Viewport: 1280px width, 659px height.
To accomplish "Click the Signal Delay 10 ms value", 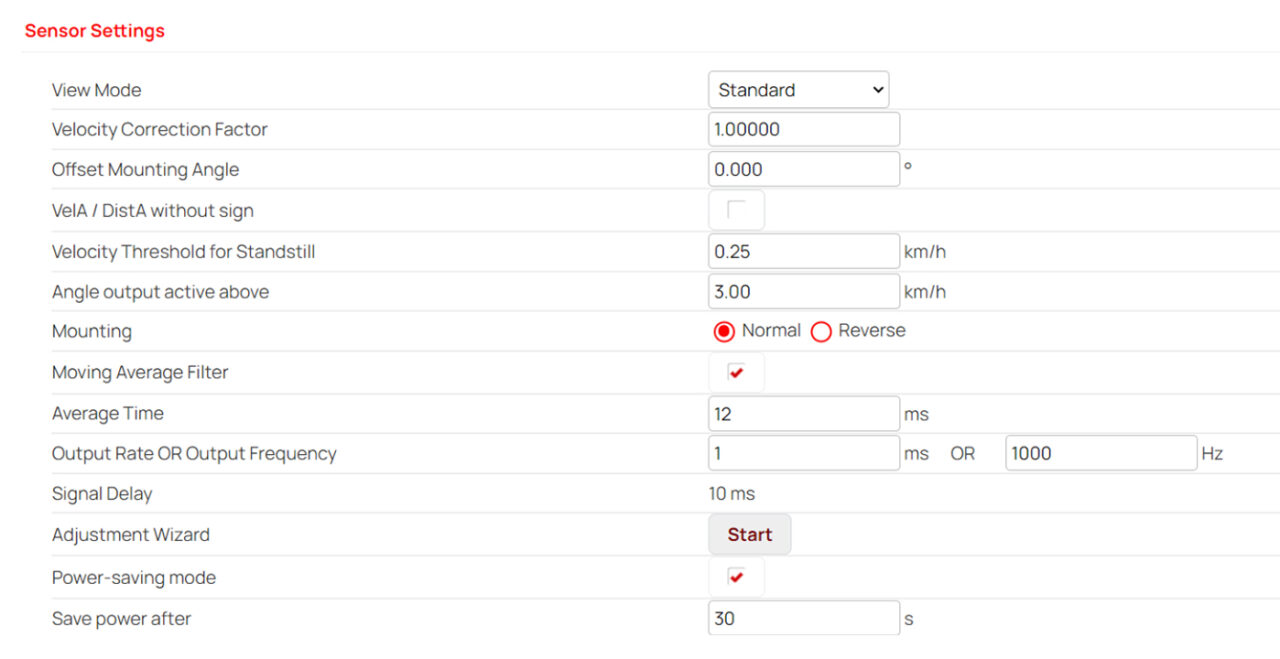I will 732,494.
